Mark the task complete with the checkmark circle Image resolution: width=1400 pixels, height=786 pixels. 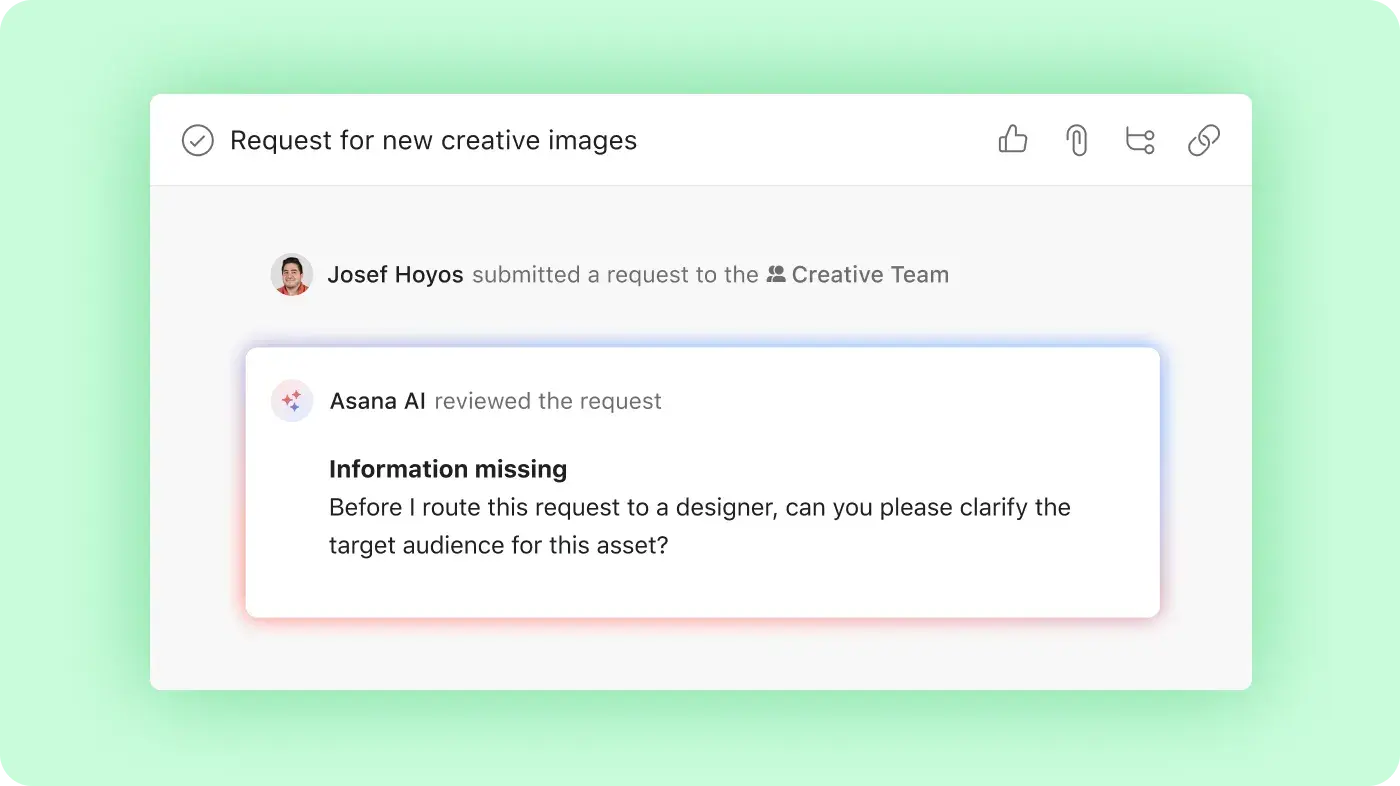point(198,141)
